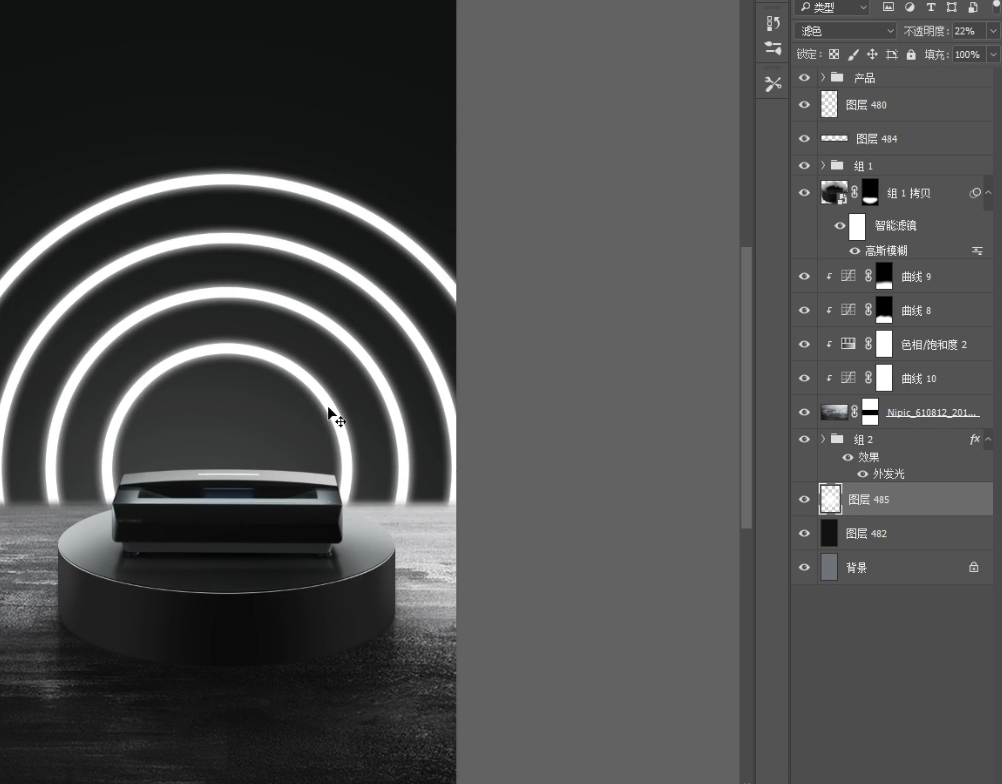Screen dimensions: 1002x784
Task: Lock image pixels brush icon
Action: (853, 54)
